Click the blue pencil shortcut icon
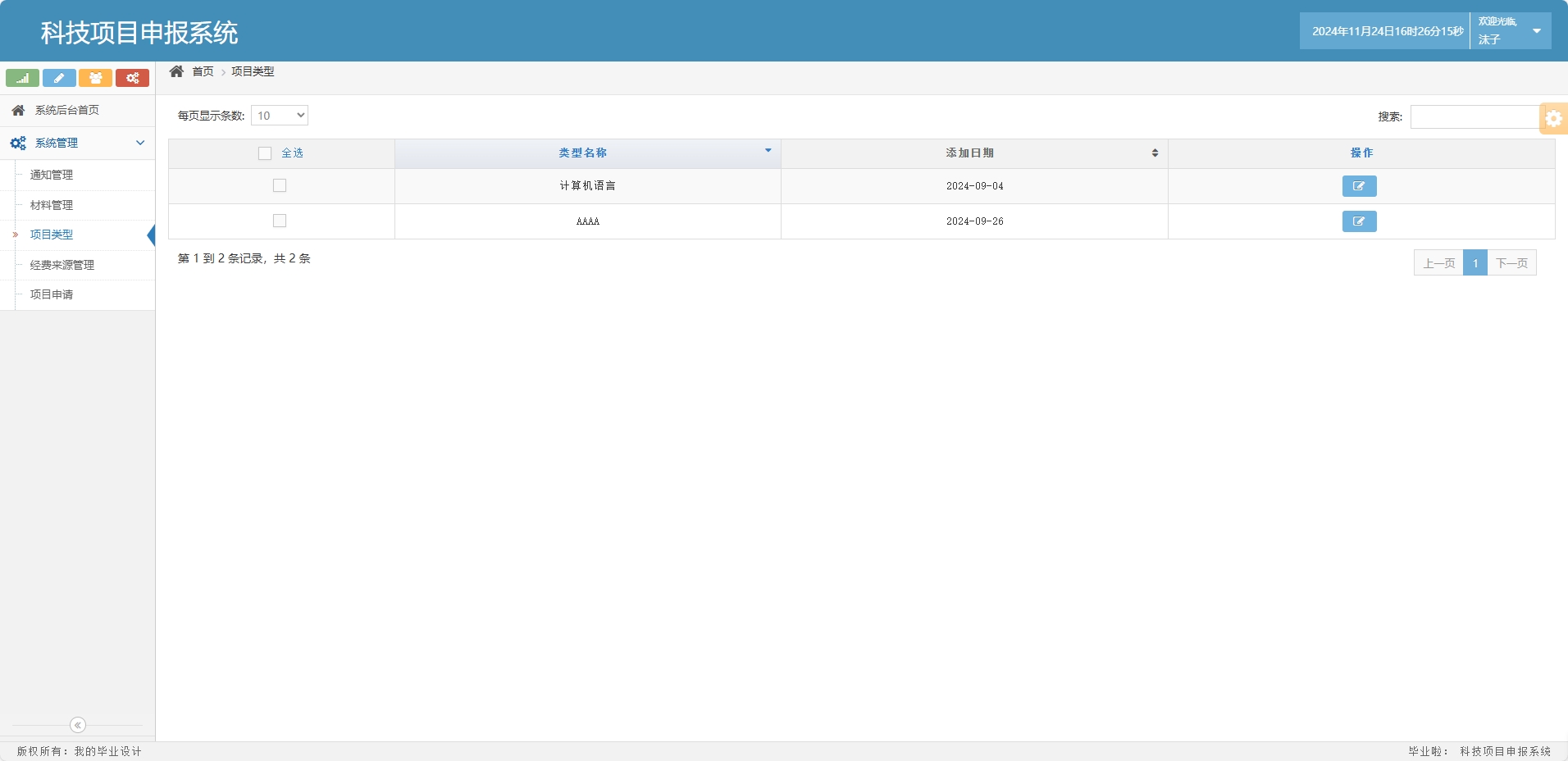This screenshot has width=1568, height=761. (59, 78)
